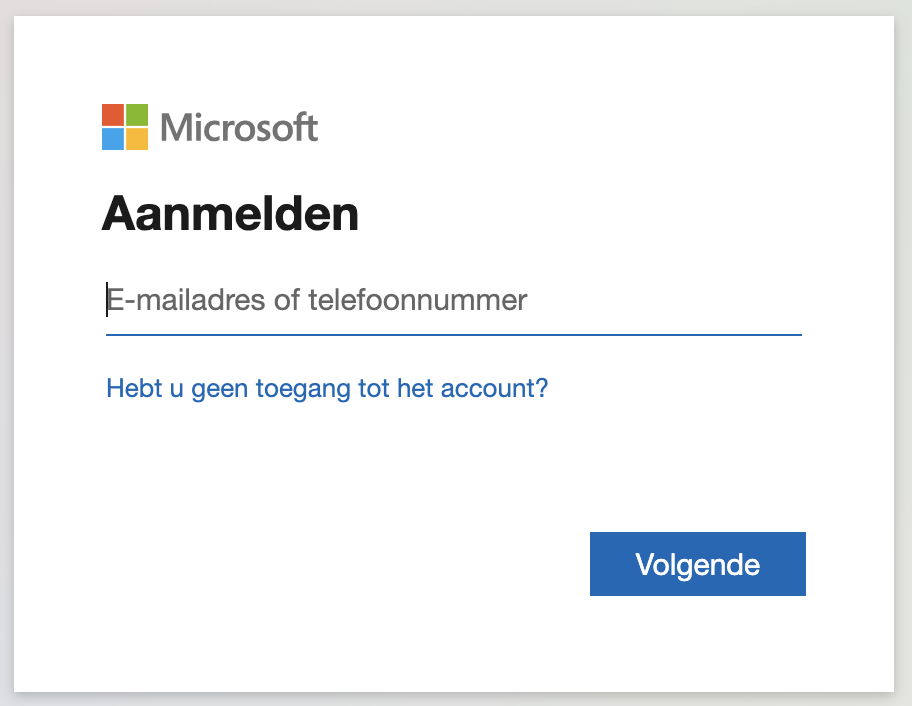
Task: Click the yellow square of Microsoft logo
Action: tap(137, 139)
